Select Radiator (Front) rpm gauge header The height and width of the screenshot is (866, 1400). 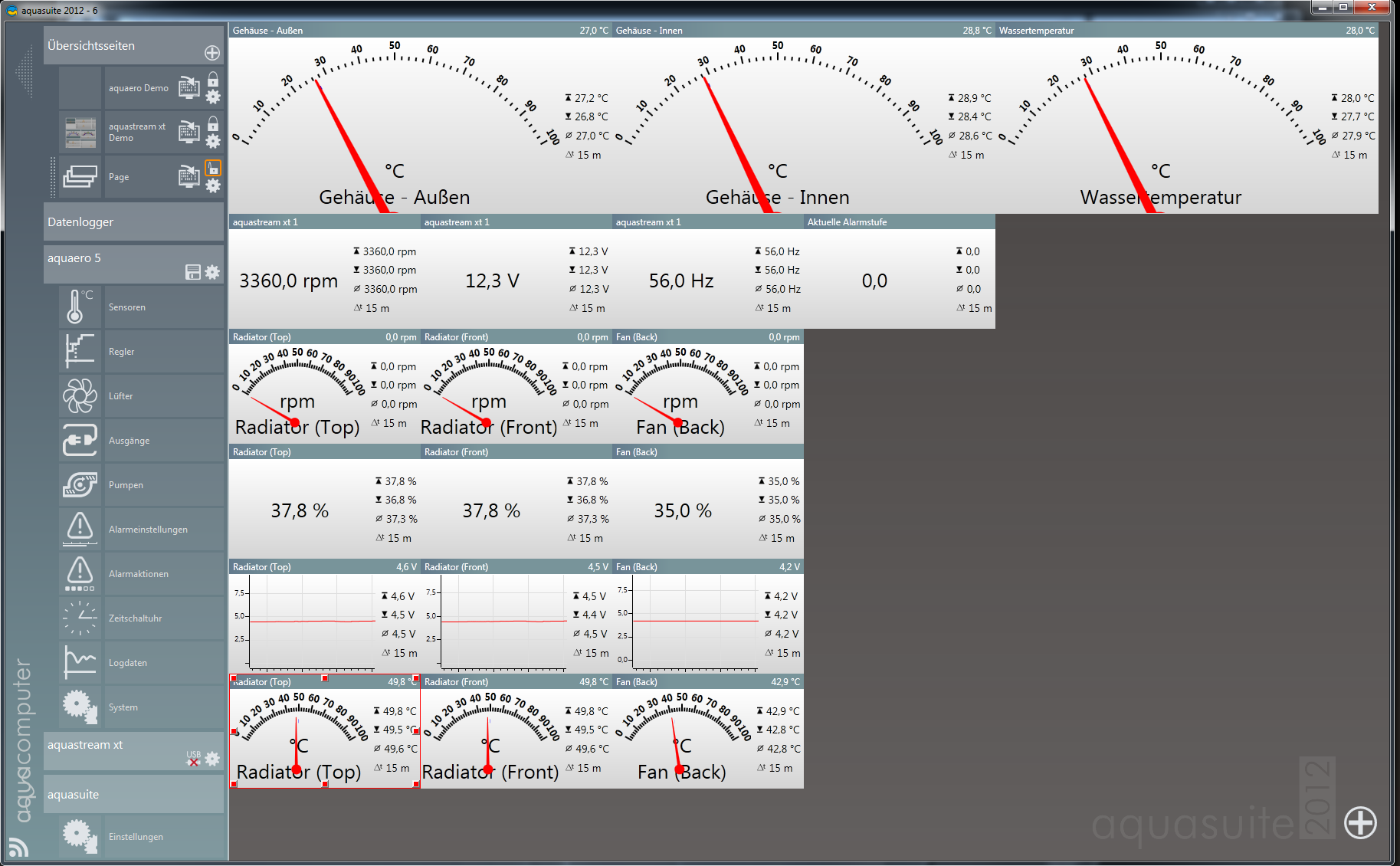click(x=516, y=337)
